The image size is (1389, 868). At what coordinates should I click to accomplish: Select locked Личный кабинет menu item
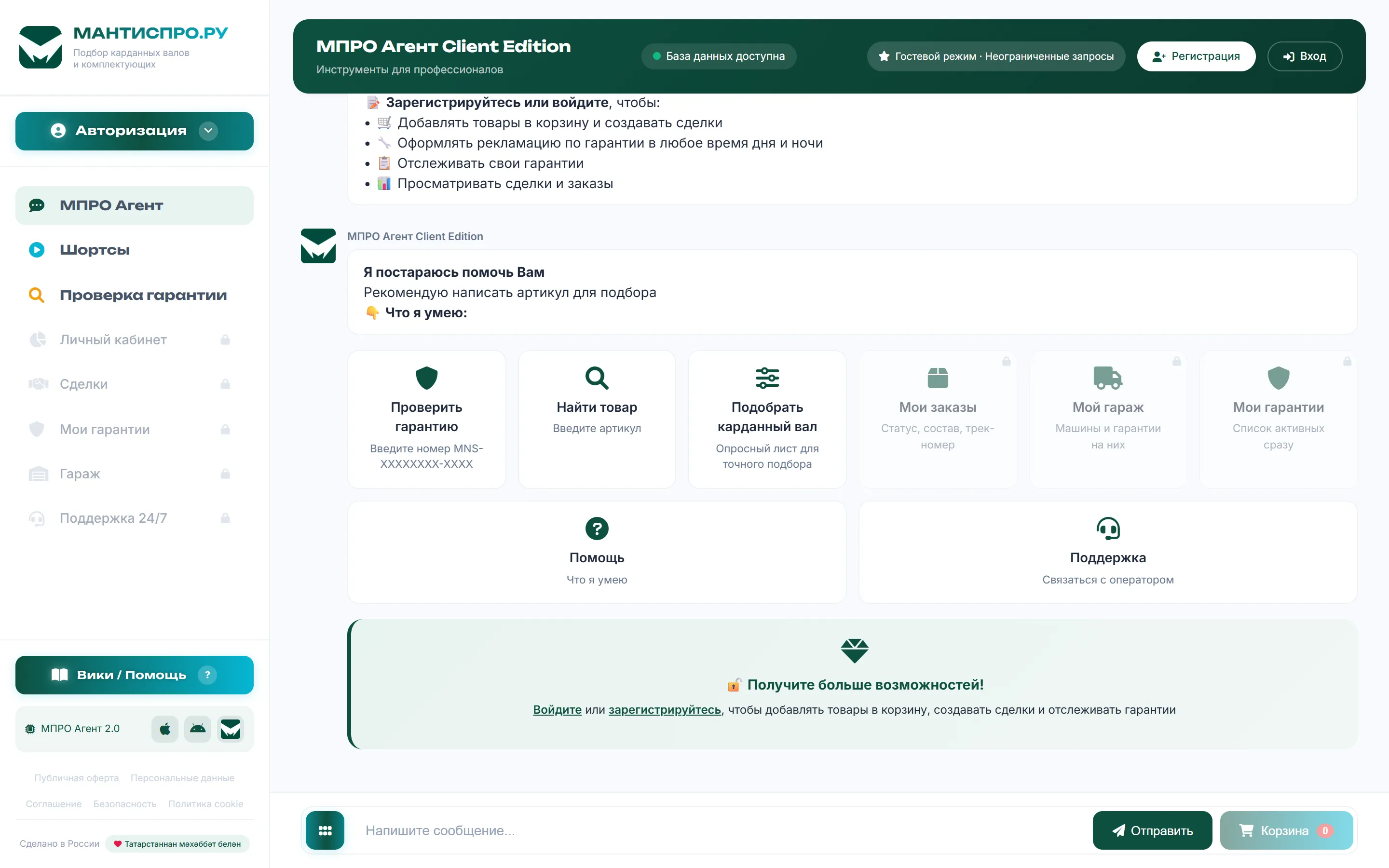click(x=134, y=339)
